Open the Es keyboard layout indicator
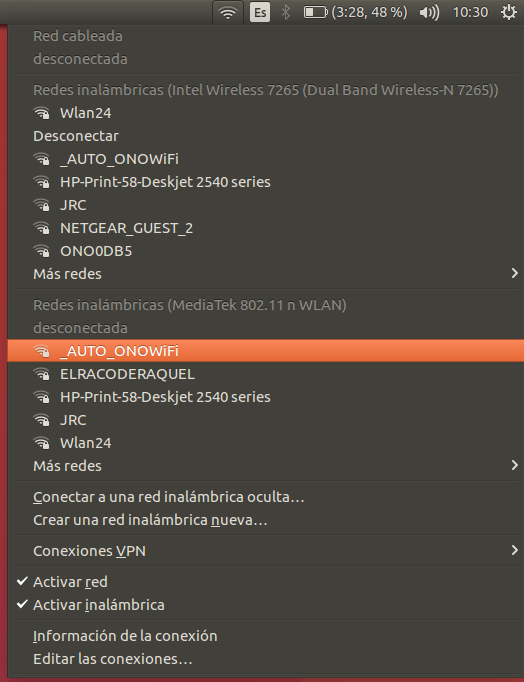Viewport: 524px width, 682px height. tap(260, 12)
